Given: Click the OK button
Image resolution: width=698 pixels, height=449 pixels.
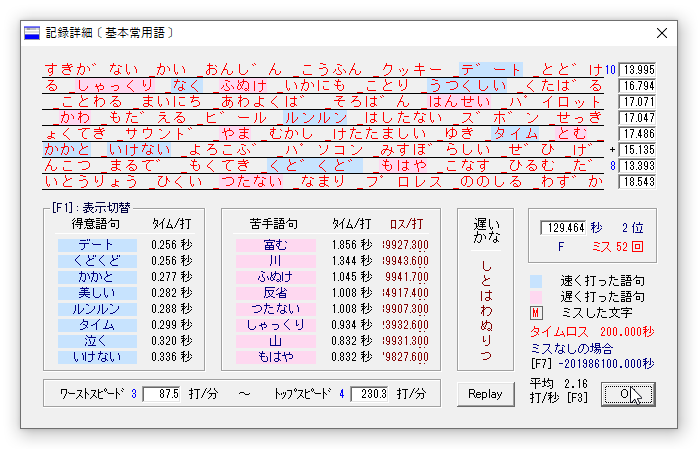Looking at the screenshot, I should tap(628, 394).
